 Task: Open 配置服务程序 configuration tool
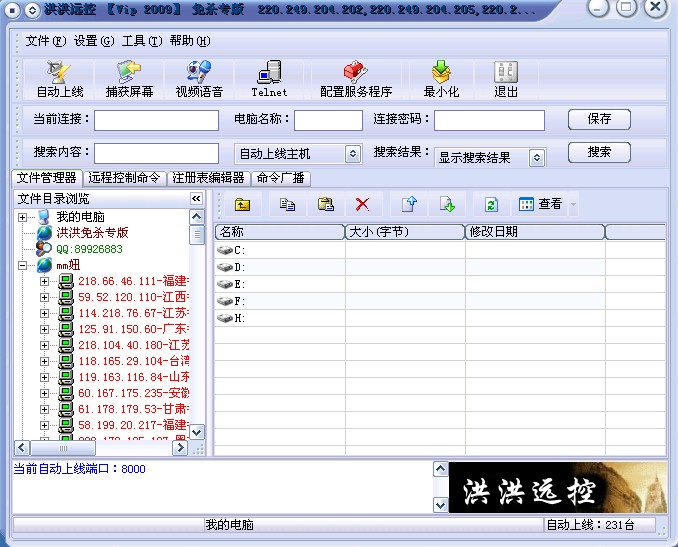356,80
